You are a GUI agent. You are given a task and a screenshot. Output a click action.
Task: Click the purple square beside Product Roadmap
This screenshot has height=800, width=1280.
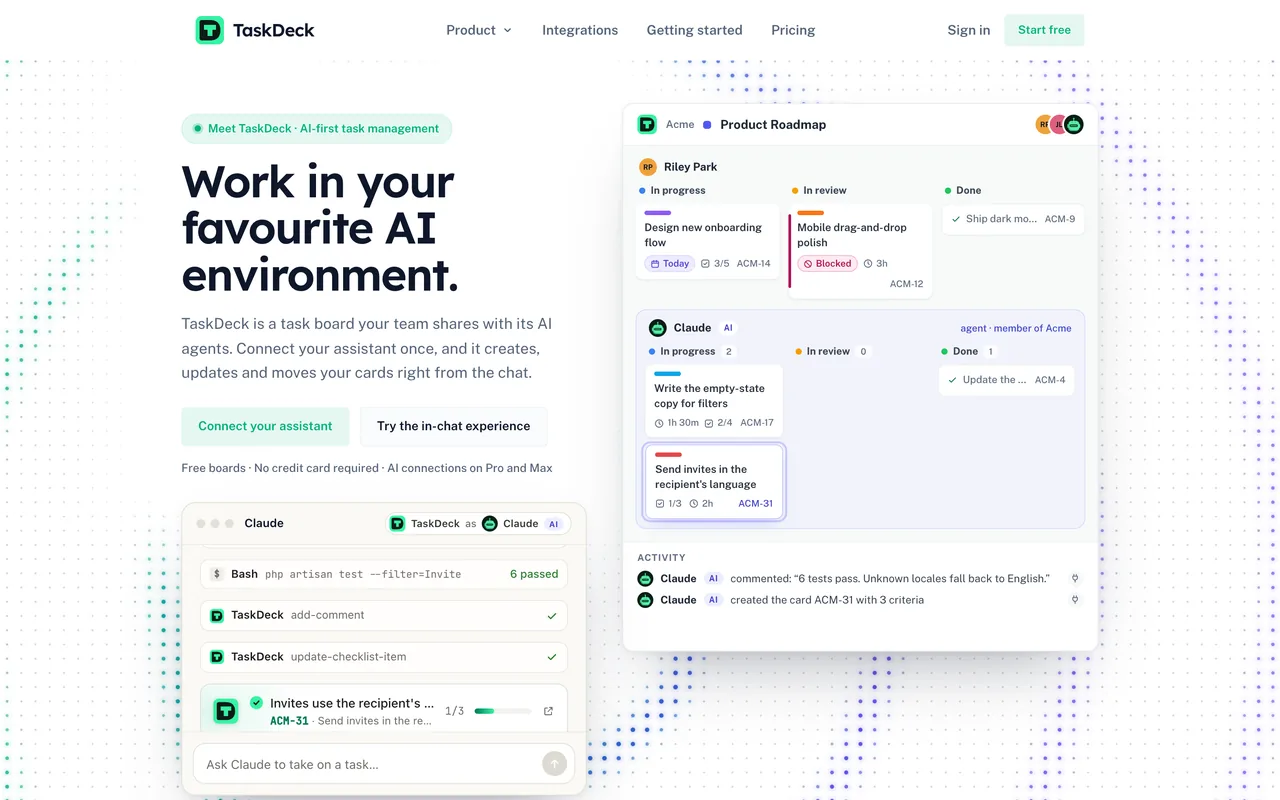point(707,125)
